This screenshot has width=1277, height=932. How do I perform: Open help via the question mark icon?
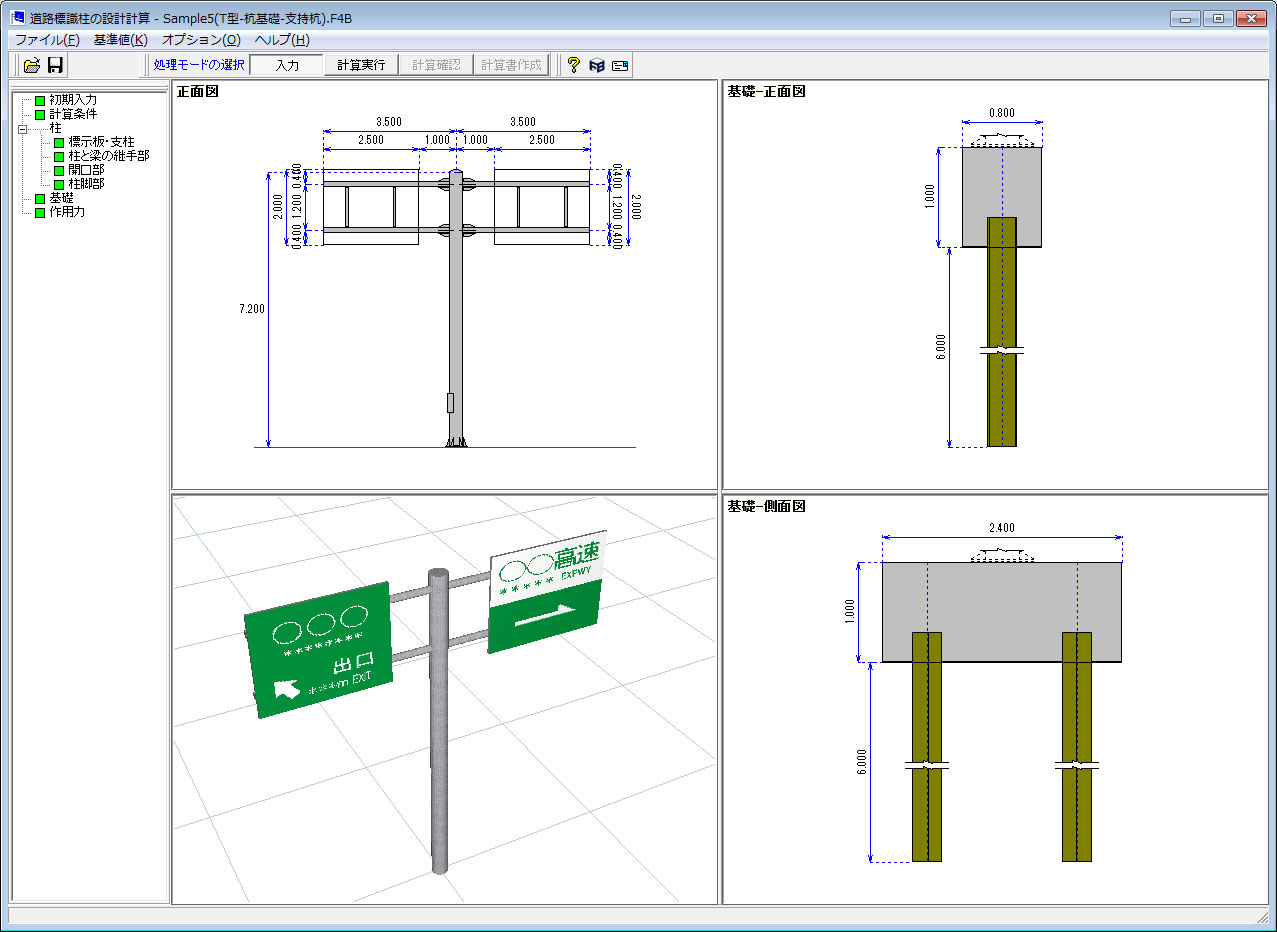(x=573, y=65)
